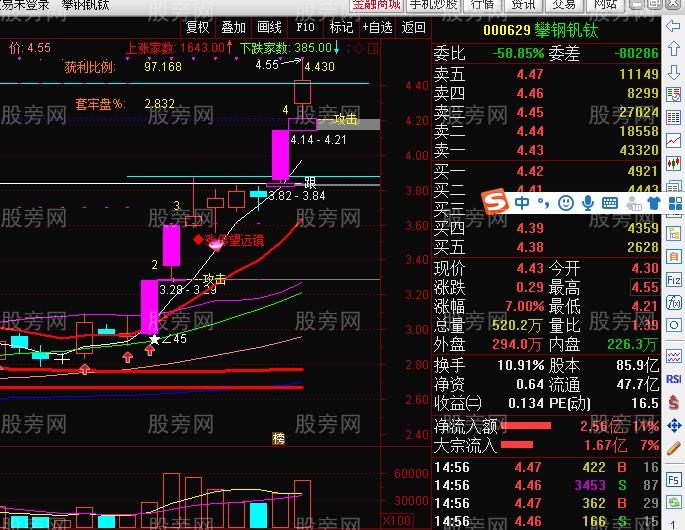Open the colored quote list grid icon
Screen dimensions: 685x530
673,118
